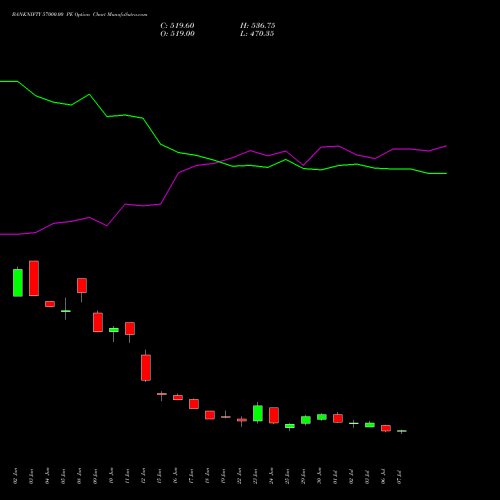Click the right end of the green line
Image resolution: width=500 pixels, height=500 pixels.
pos(446,173)
